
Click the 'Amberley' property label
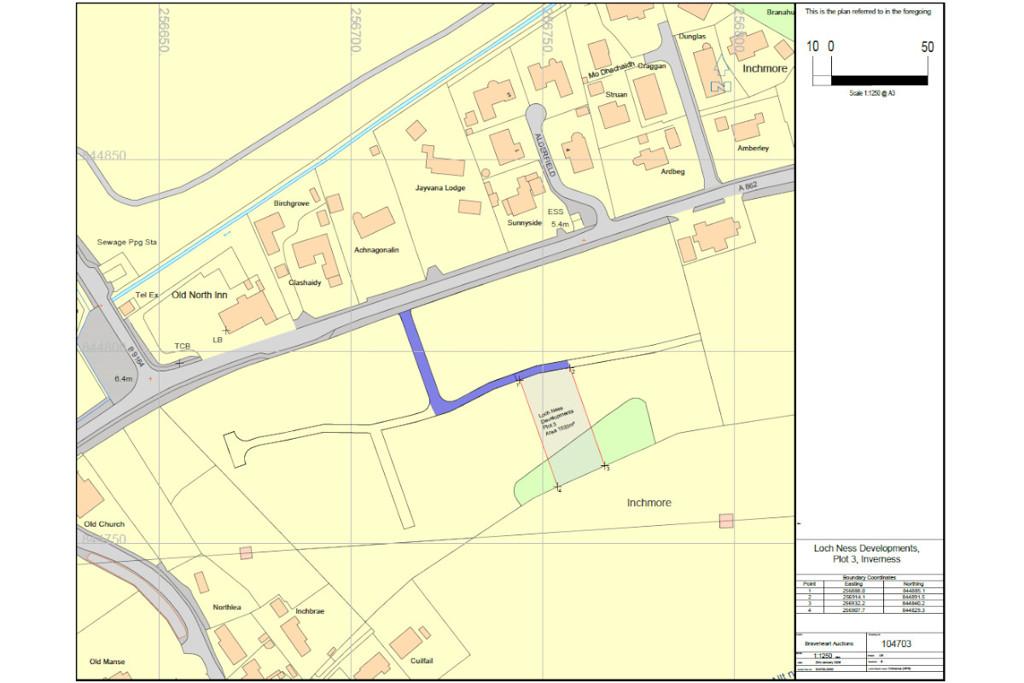(753, 149)
